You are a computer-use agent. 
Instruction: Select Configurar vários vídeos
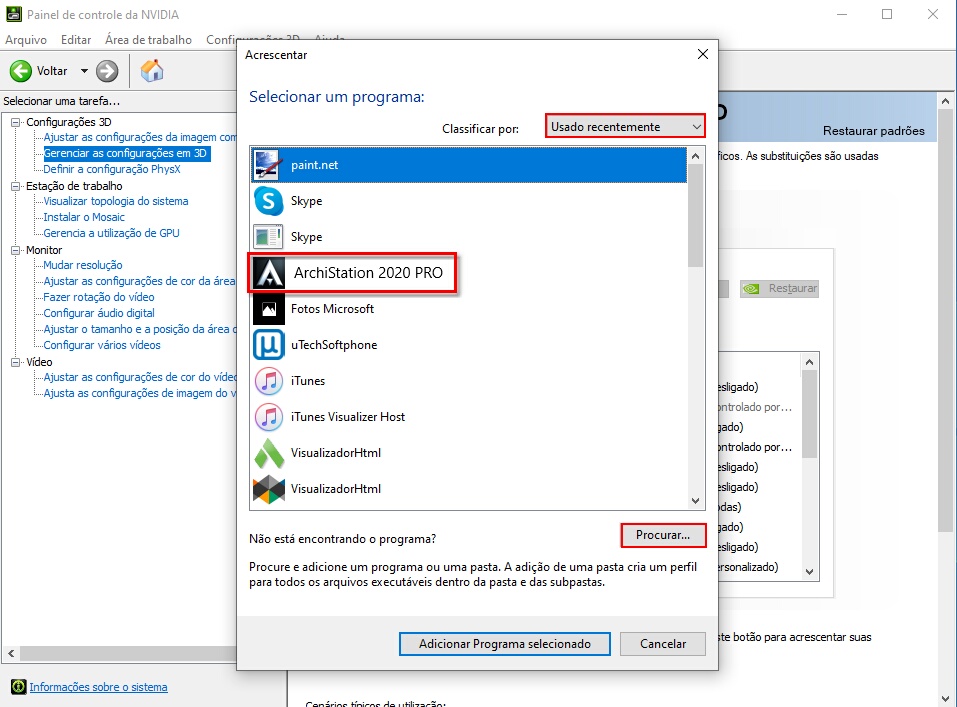[x=101, y=345]
